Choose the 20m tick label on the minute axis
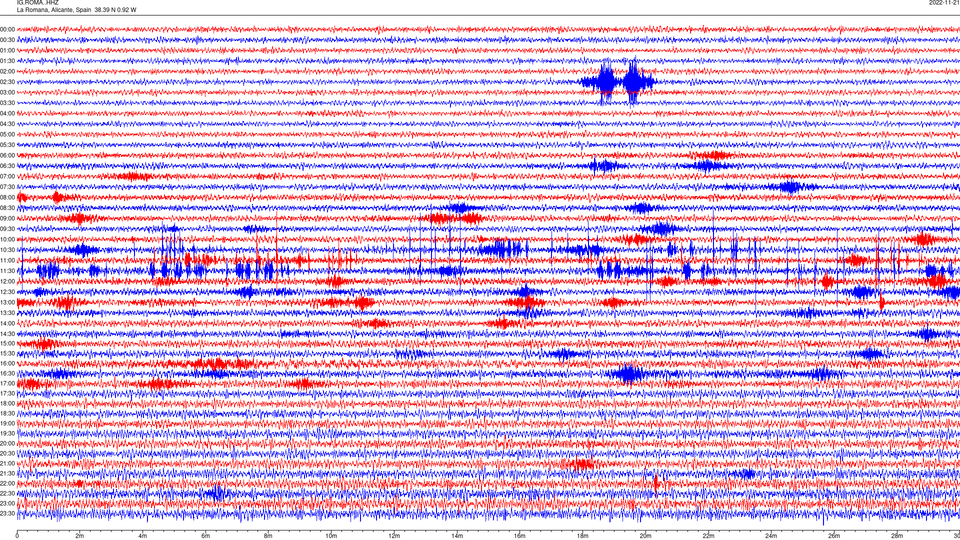This screenshot has height=540, width=960. (x=645, y=536)
